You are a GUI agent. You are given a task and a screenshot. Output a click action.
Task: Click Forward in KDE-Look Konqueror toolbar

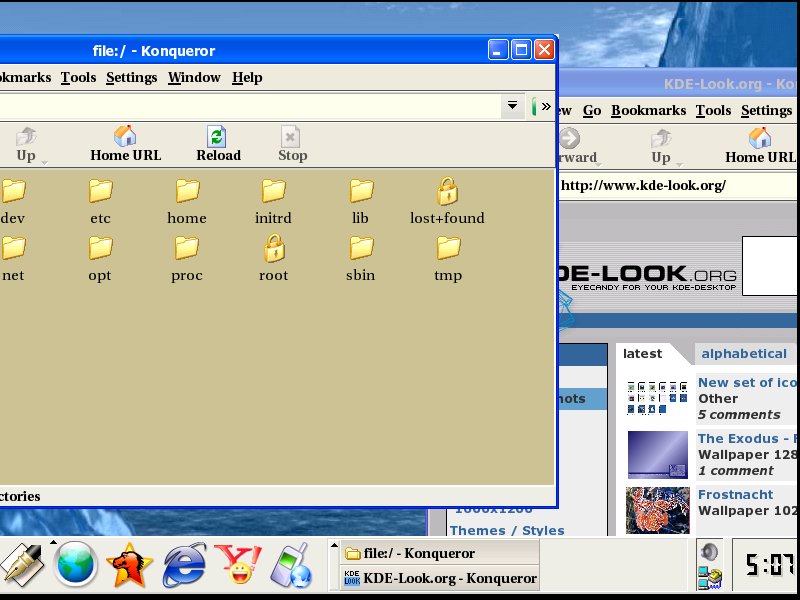click(576, 146)
